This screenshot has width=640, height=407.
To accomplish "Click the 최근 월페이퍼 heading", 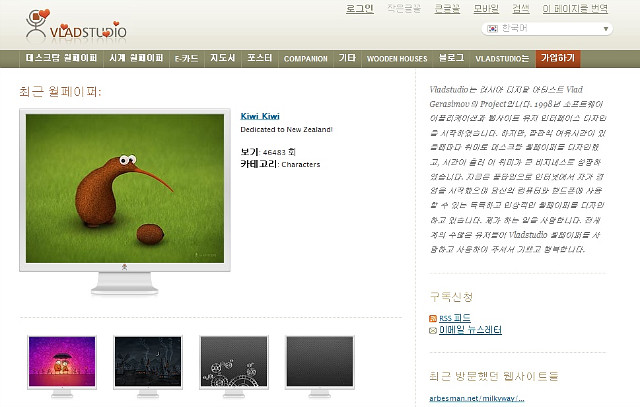I will 60,91.
